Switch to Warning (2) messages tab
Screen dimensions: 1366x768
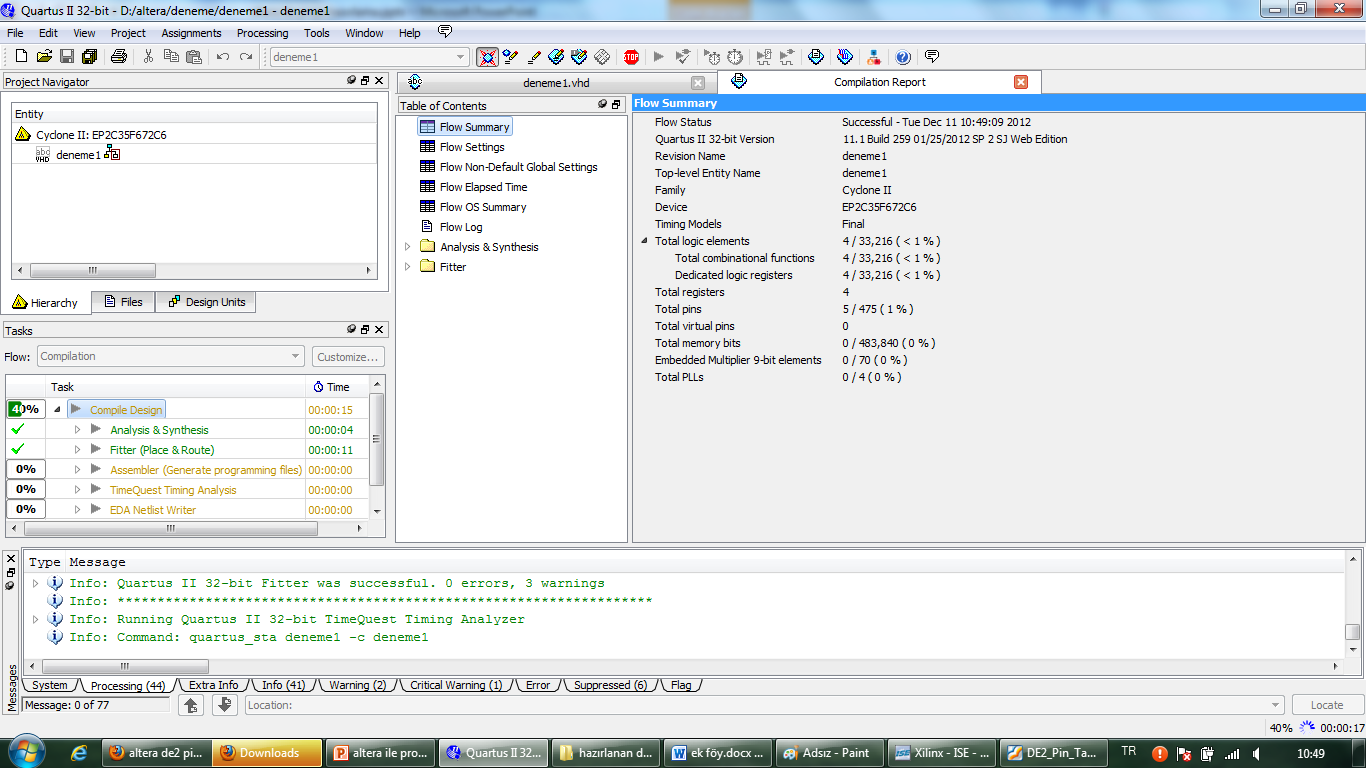pos(357,685)
